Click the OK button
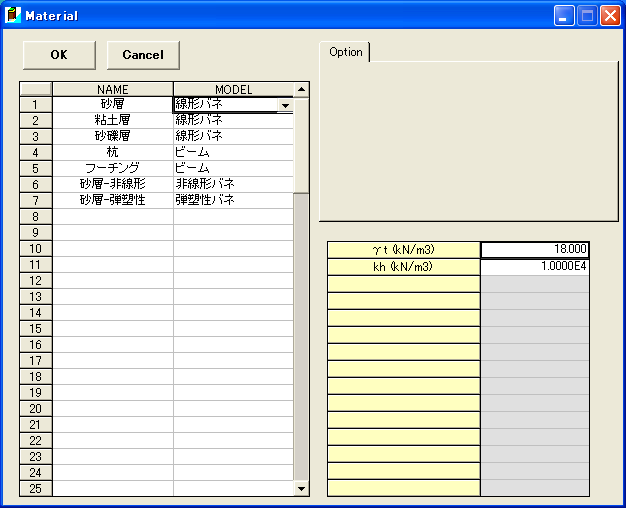Image resolution: width=626 pixels, height=508 pixels. [x=59, y=55]
